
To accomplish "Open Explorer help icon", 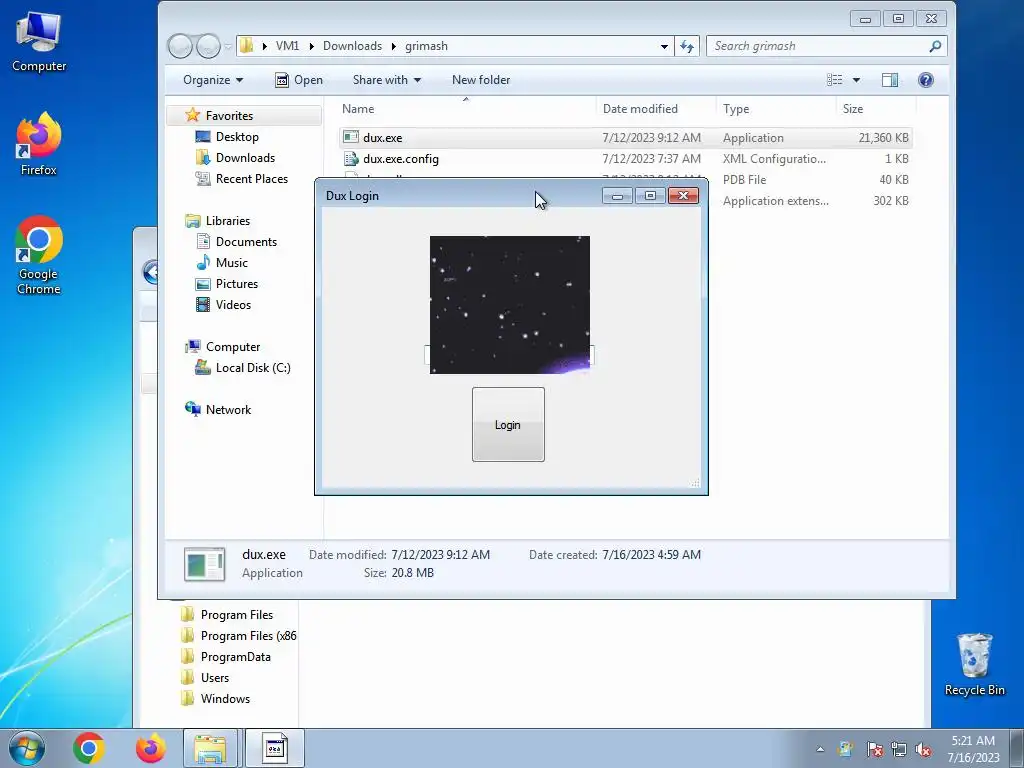I will coord(925,80).
